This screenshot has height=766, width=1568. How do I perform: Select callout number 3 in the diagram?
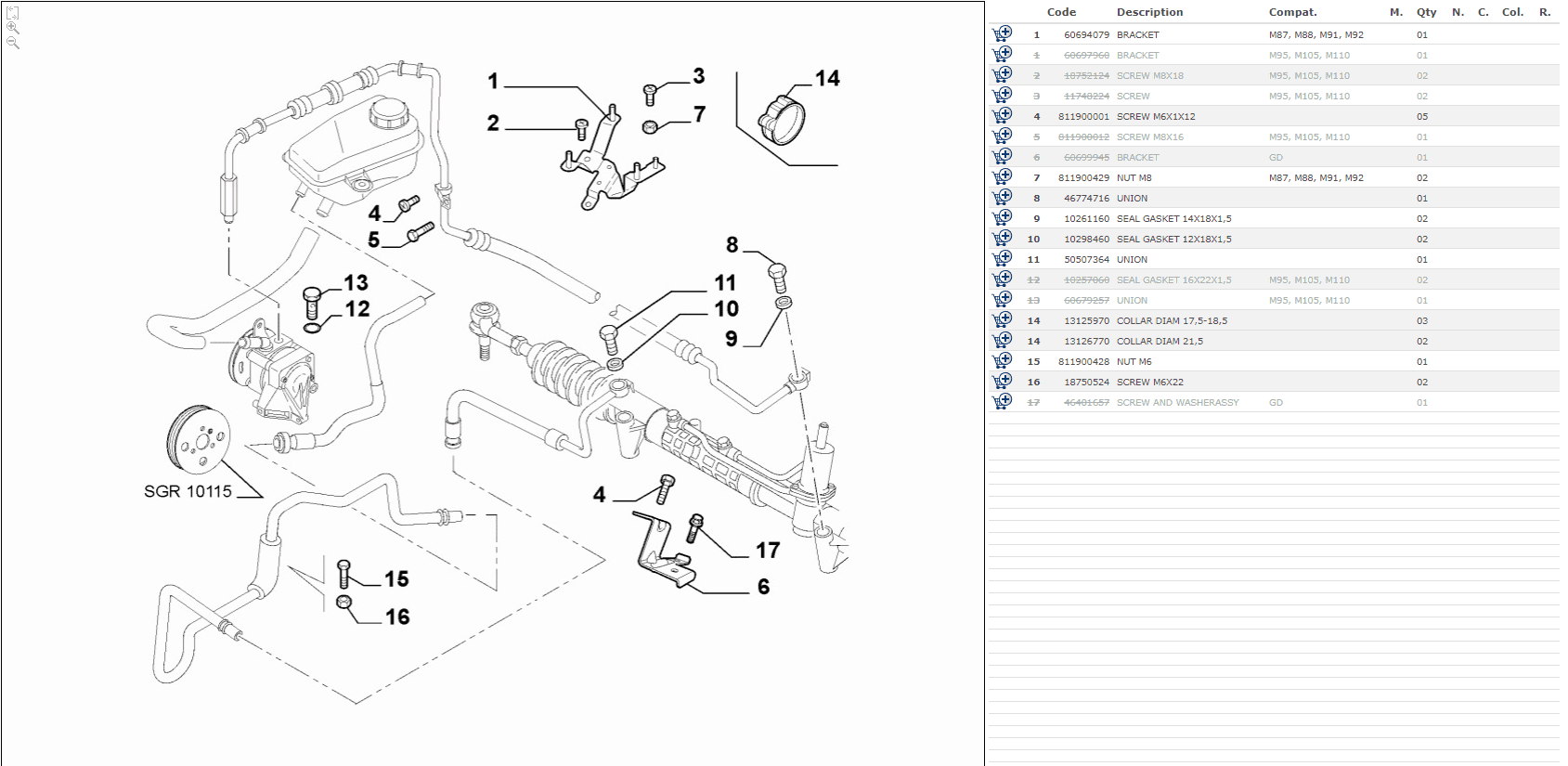[698, 75]
